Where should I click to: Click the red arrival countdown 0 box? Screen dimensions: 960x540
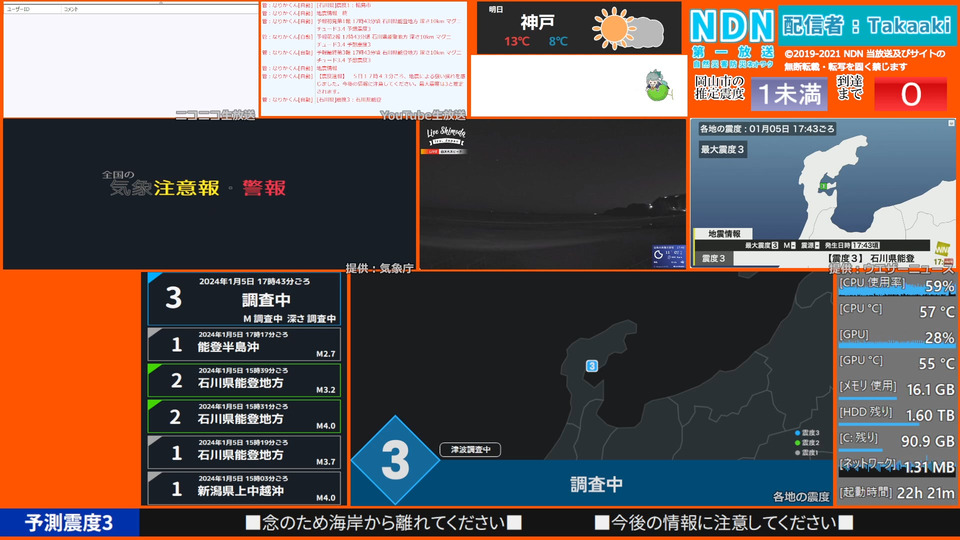pos(910,94)
